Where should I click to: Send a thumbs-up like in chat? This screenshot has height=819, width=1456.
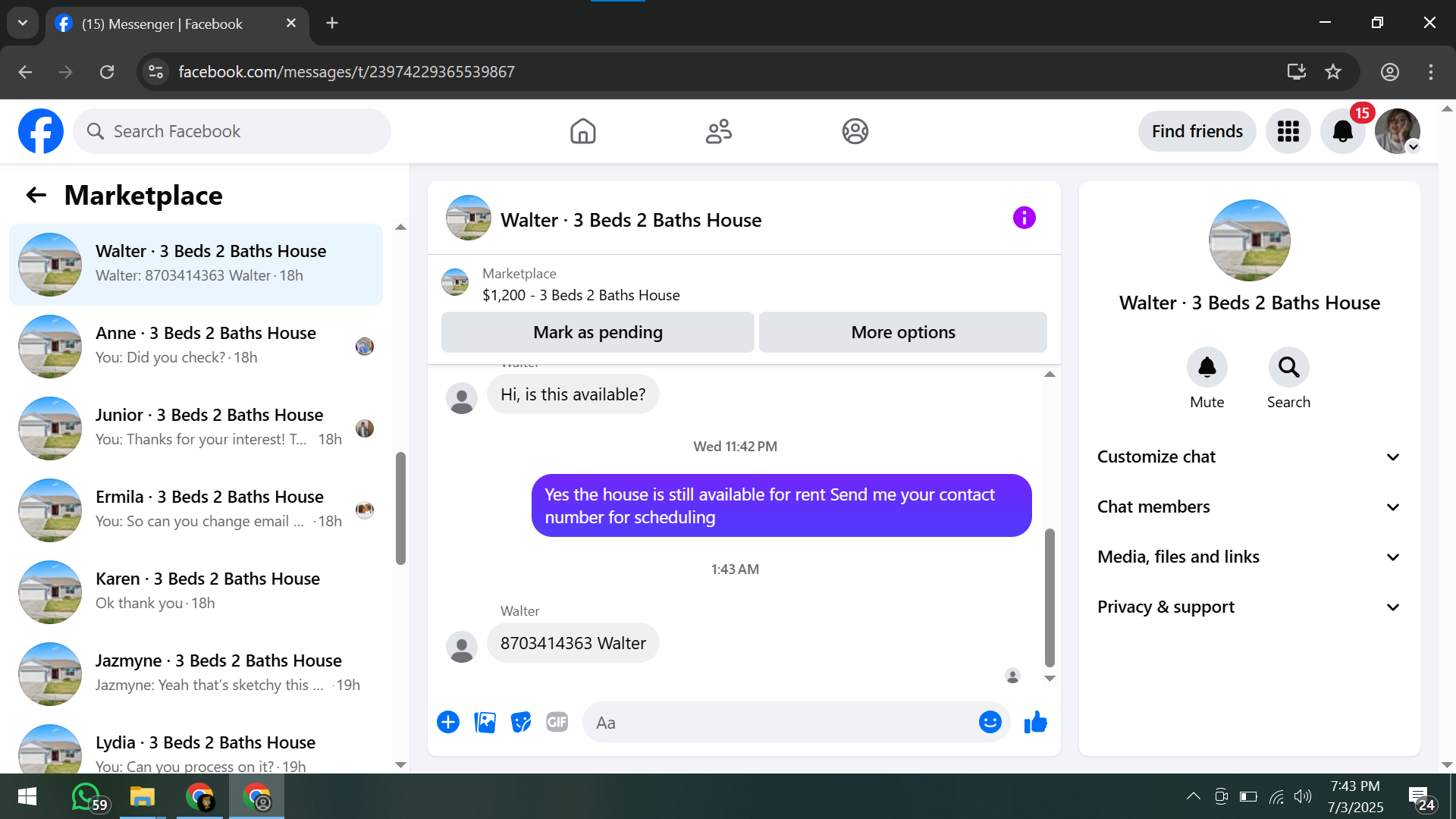coord(1035,723)
